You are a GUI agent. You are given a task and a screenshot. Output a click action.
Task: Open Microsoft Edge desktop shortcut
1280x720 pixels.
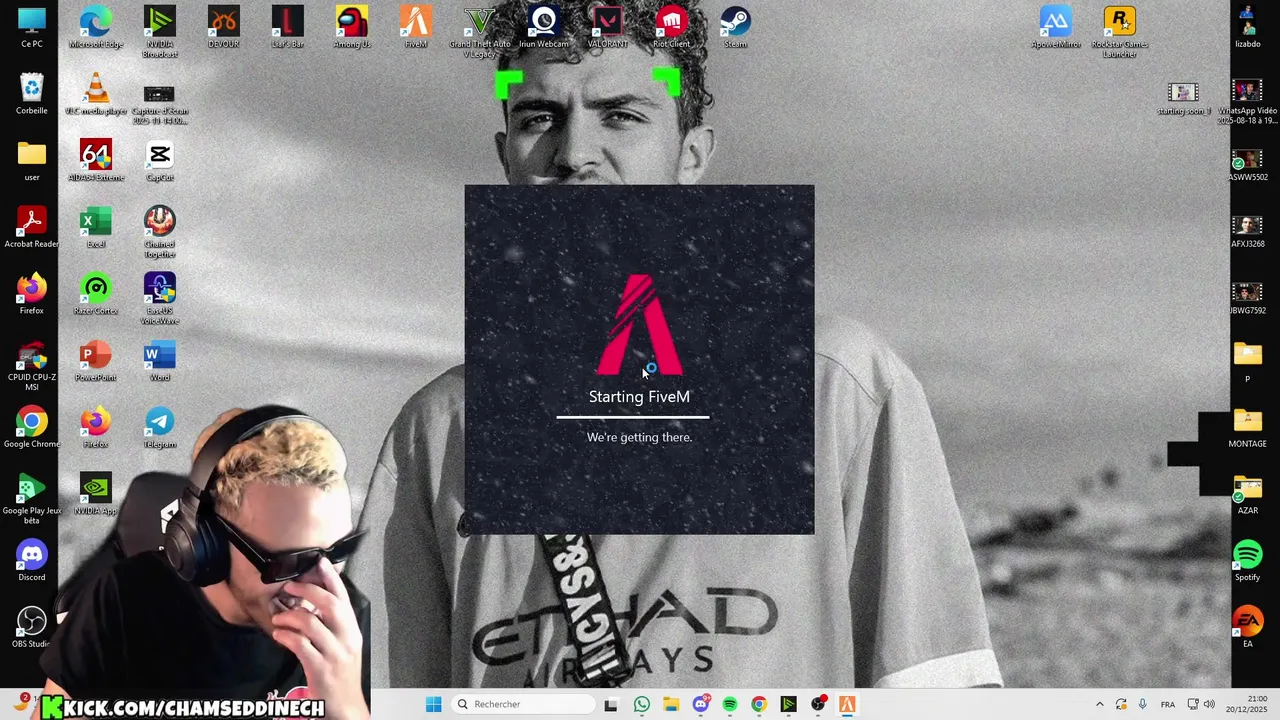96,27
